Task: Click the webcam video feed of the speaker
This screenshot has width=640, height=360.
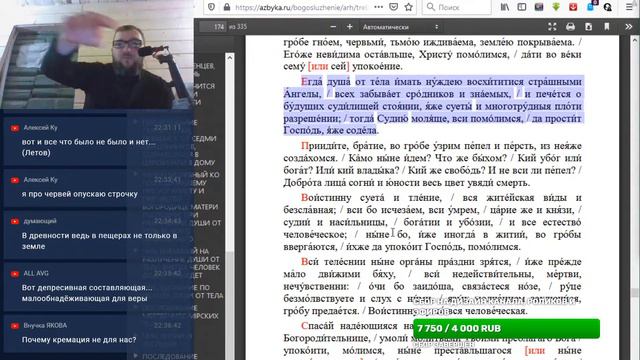Action: (x=97, y=55)
